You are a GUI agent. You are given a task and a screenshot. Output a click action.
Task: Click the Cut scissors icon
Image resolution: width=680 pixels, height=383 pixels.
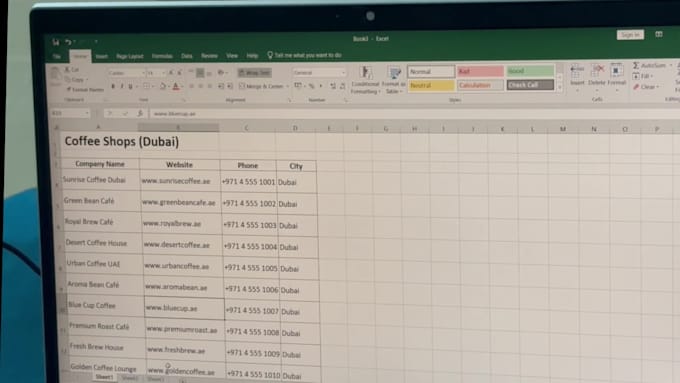[x=67, y=69]
